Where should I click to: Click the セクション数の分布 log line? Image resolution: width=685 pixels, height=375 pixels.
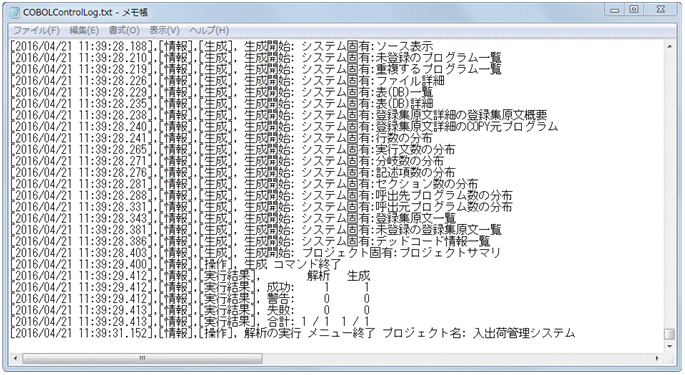tap(244, 184)
